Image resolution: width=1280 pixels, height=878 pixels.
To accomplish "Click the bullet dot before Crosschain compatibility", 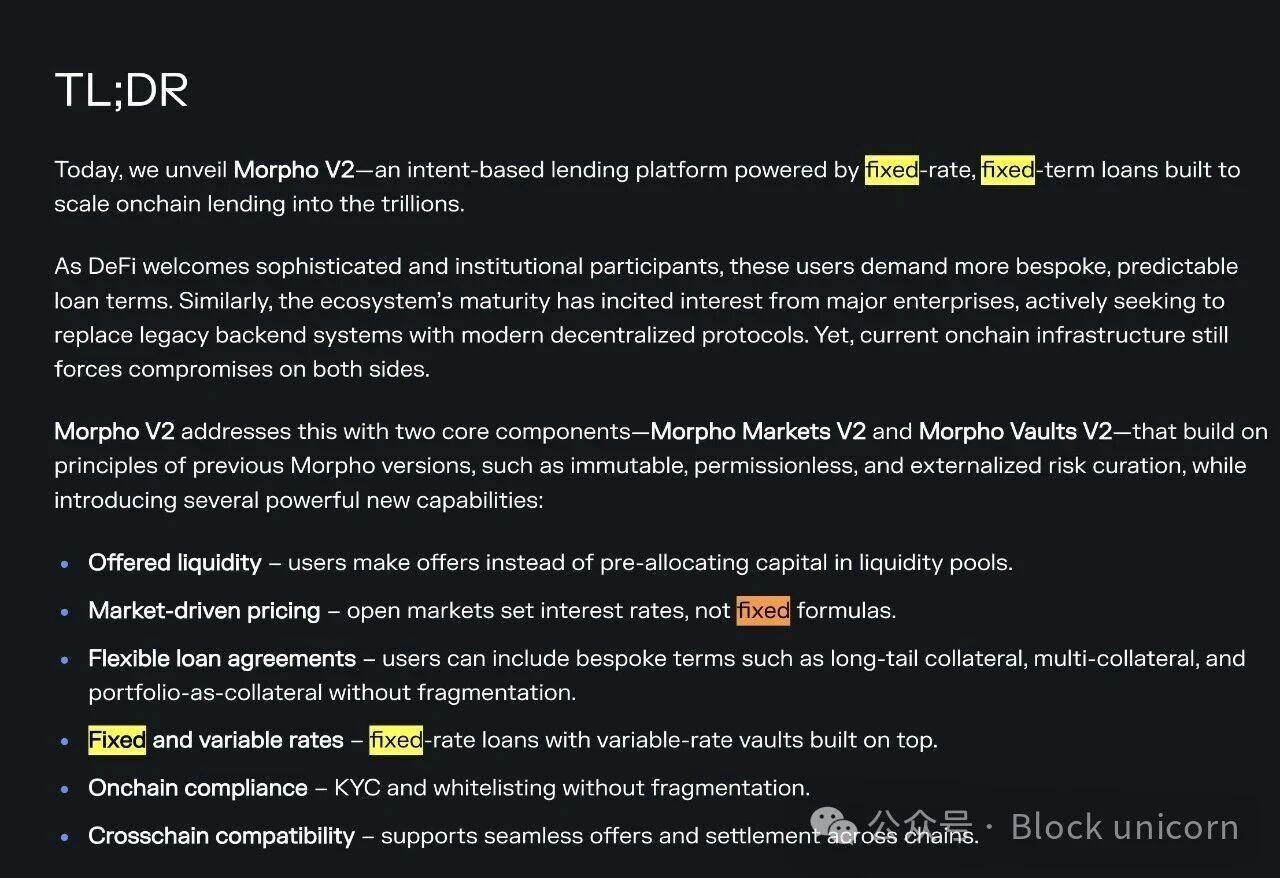I will click(x=65, y=837).
